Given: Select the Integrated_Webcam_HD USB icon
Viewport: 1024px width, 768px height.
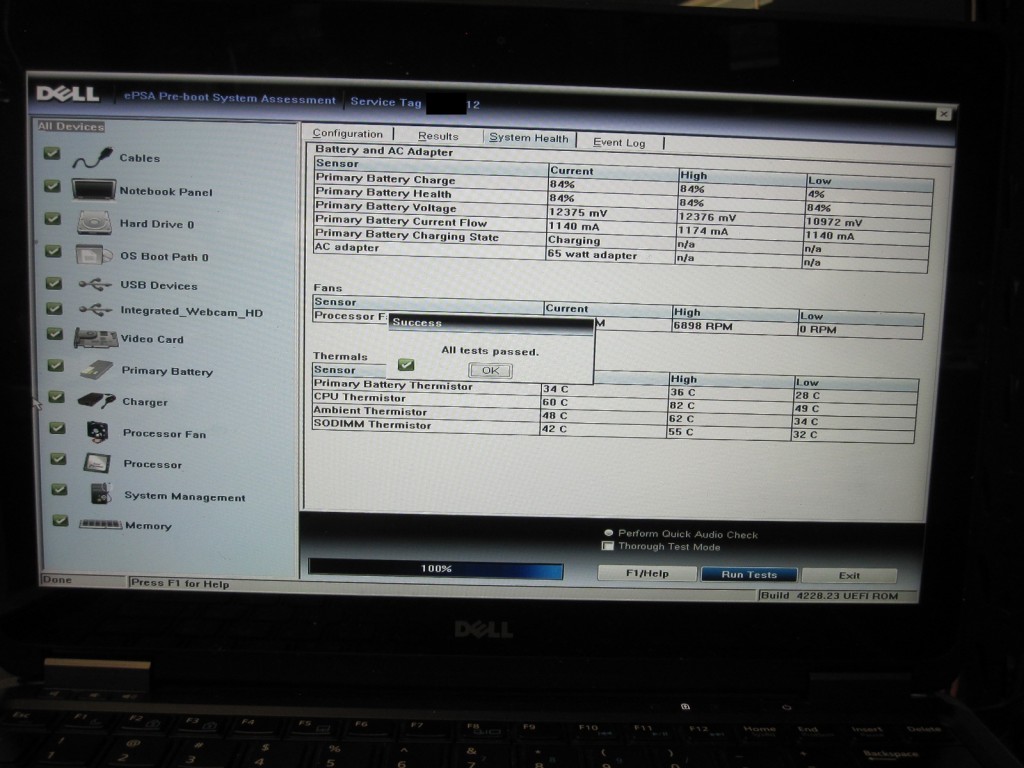Looking at the screenshot, I should (x=95, y=310).
